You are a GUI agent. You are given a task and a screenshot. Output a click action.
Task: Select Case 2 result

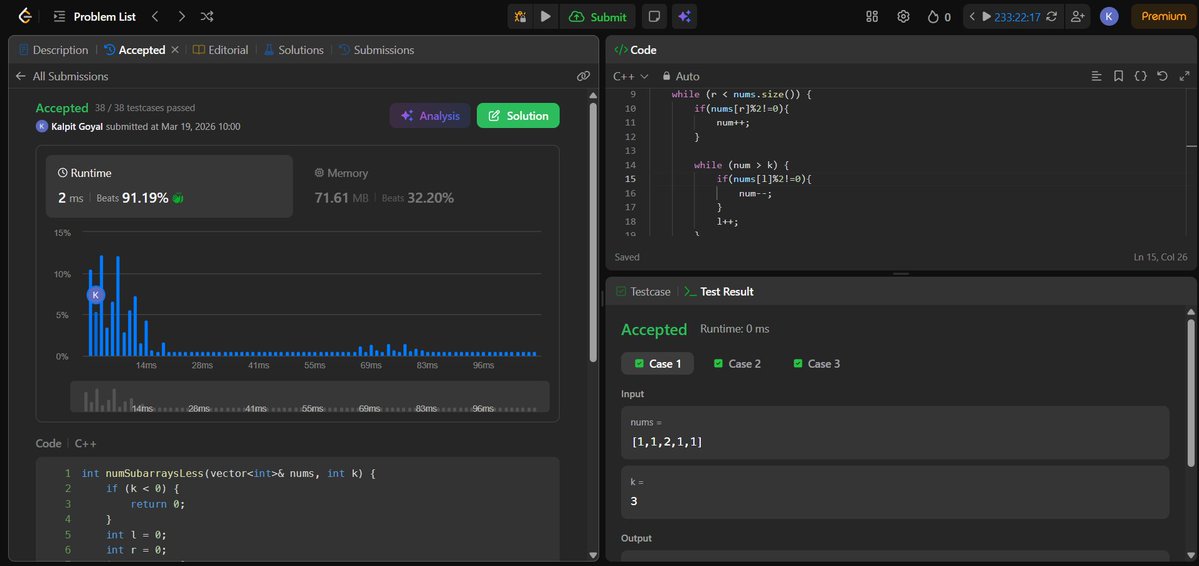click(x=737, y=363)
